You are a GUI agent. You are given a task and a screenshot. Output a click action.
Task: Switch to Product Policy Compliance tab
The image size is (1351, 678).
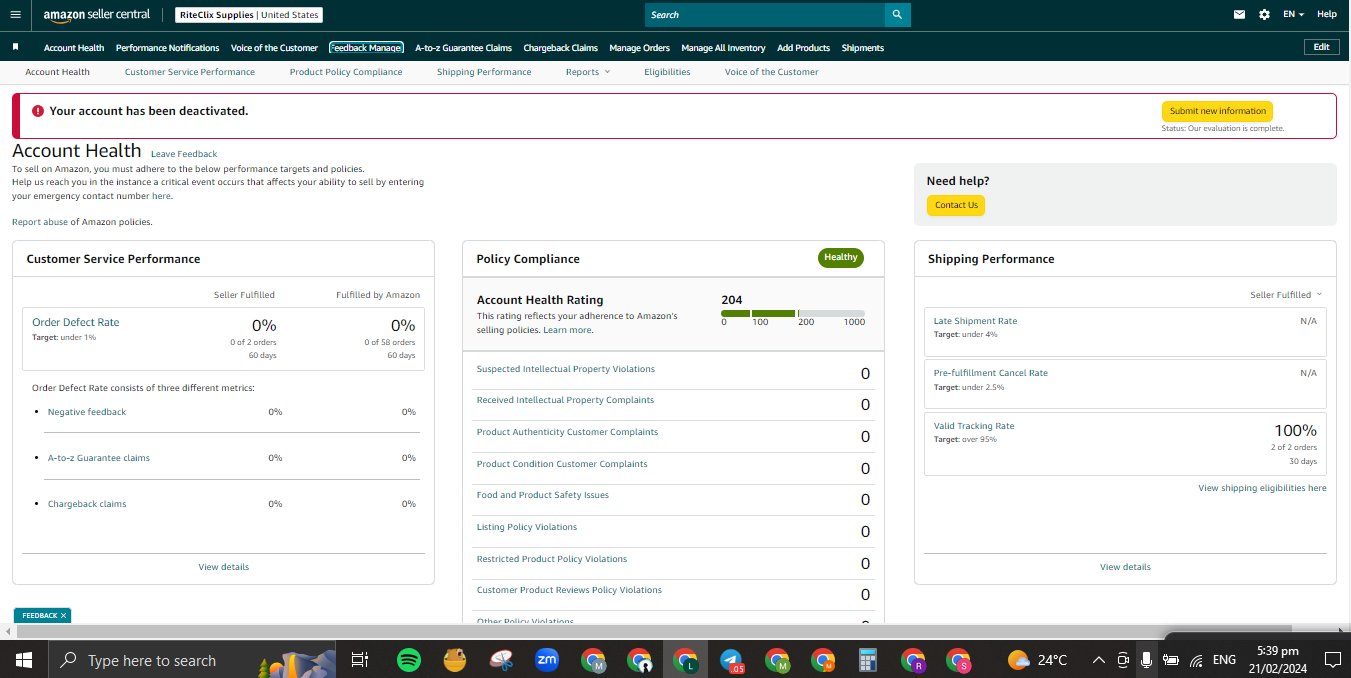(x=346, y=72)
